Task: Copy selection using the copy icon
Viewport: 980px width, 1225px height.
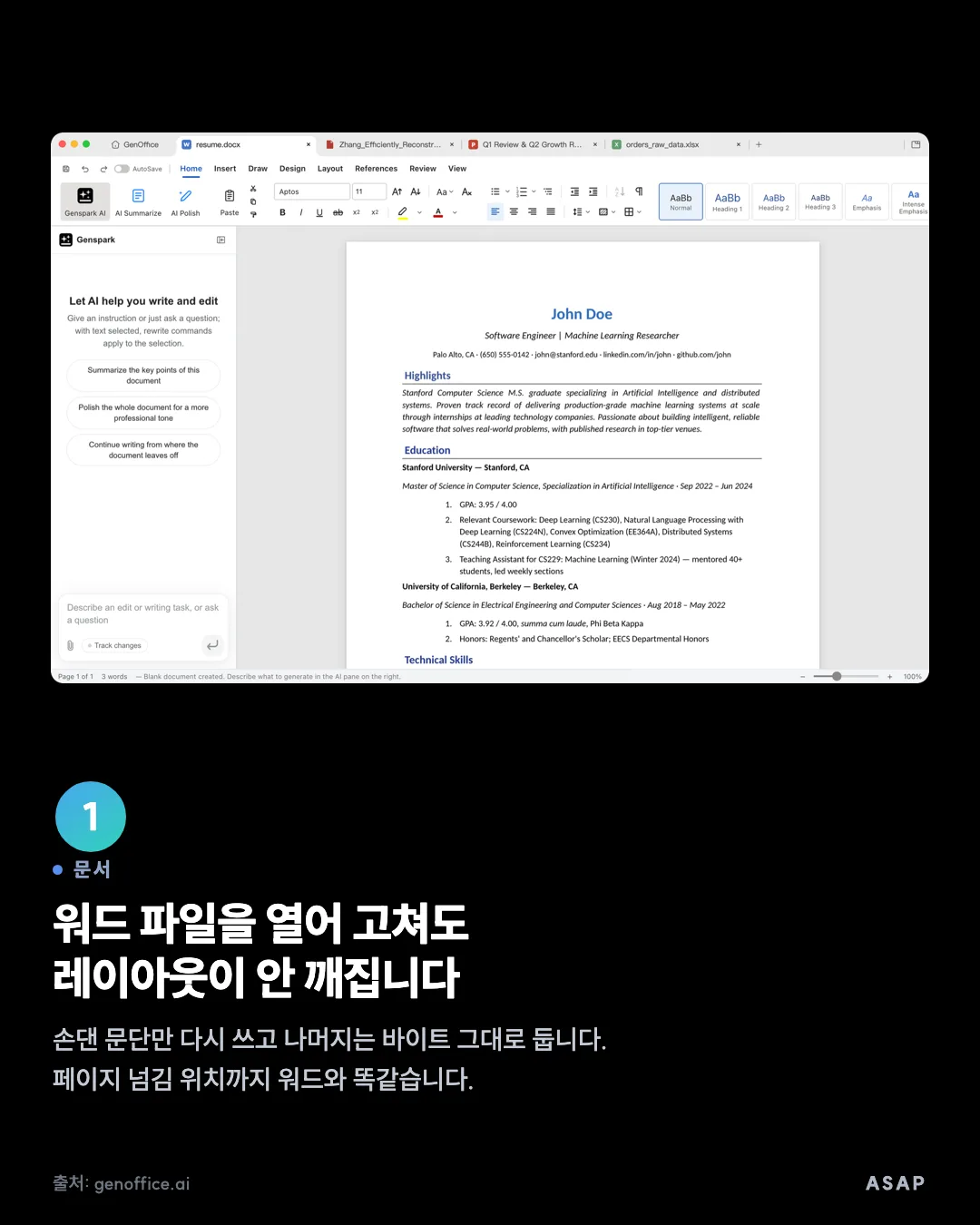Action: point(253,201)
